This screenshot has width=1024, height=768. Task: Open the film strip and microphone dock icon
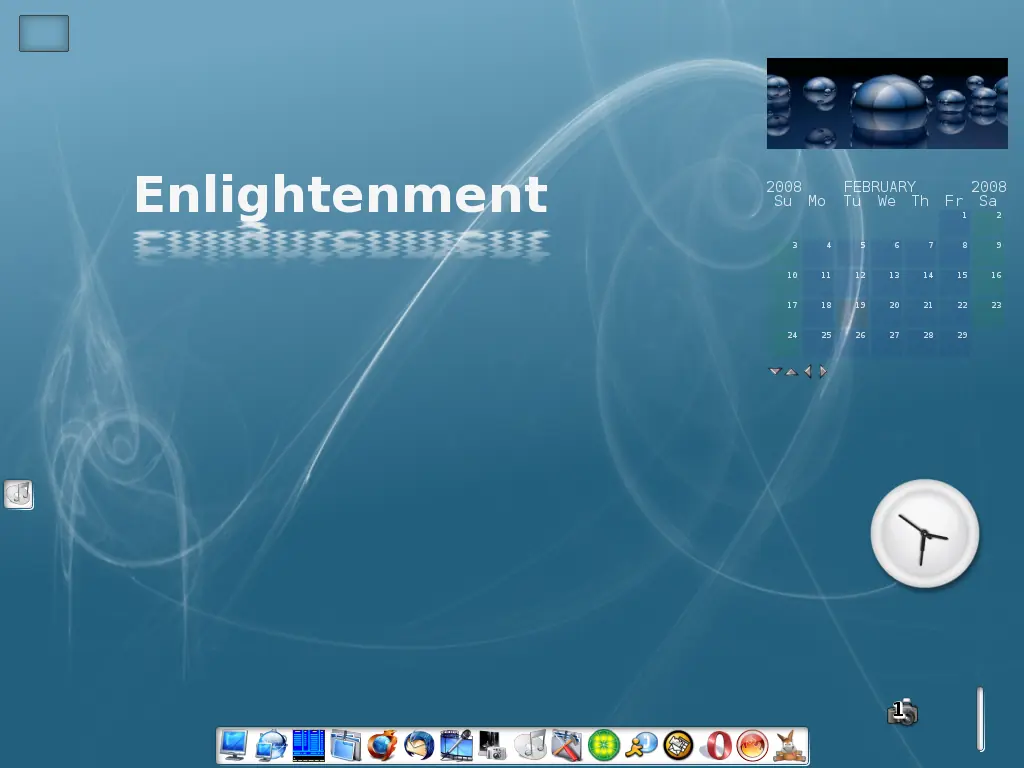coord(456,745)
